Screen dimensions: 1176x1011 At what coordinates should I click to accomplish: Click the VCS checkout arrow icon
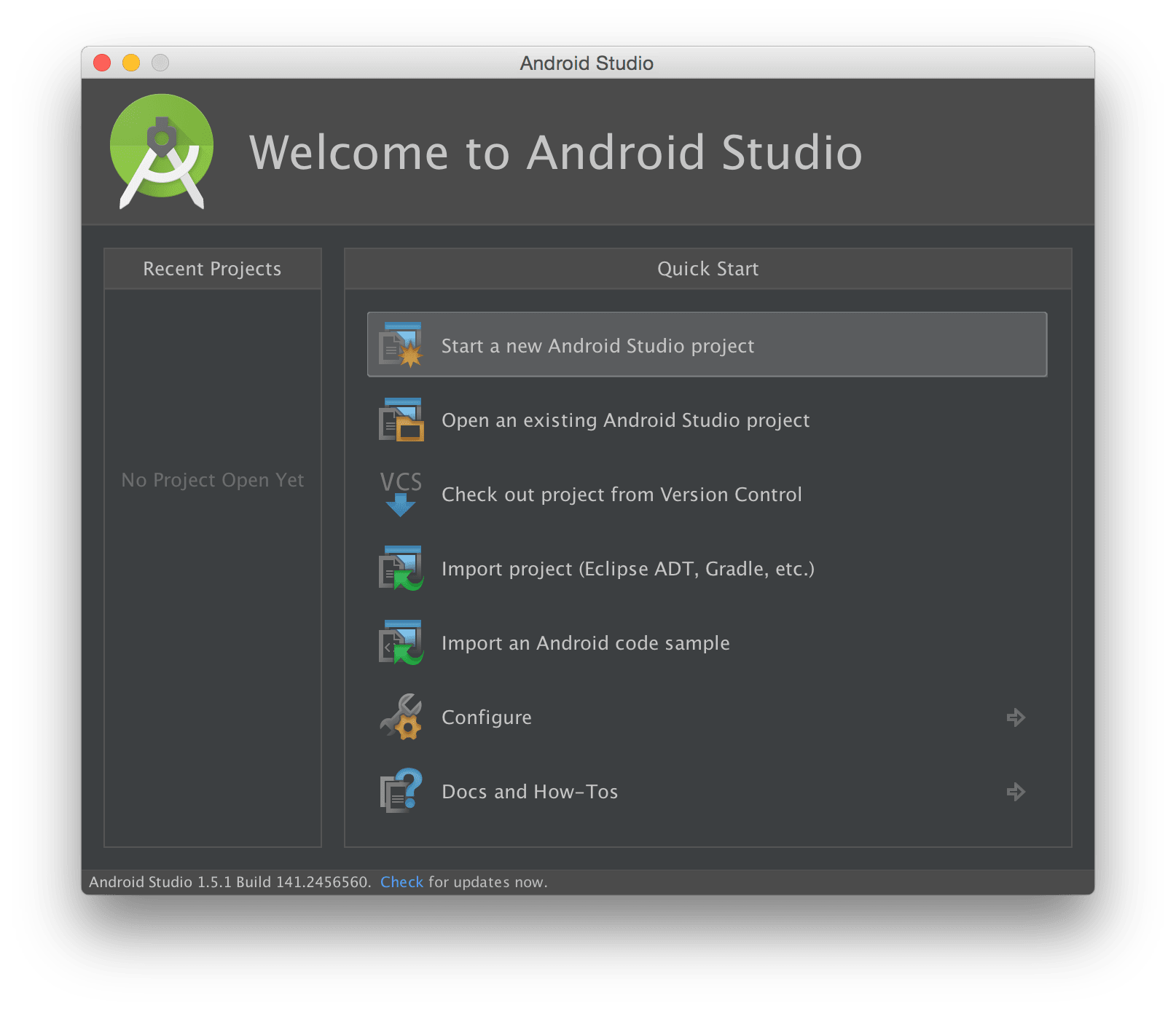[x=401, y=494]
